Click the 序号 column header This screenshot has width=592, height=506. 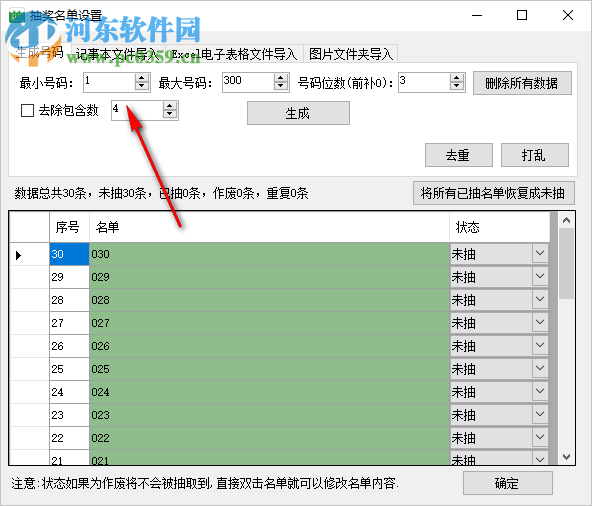tap(69, 227)
